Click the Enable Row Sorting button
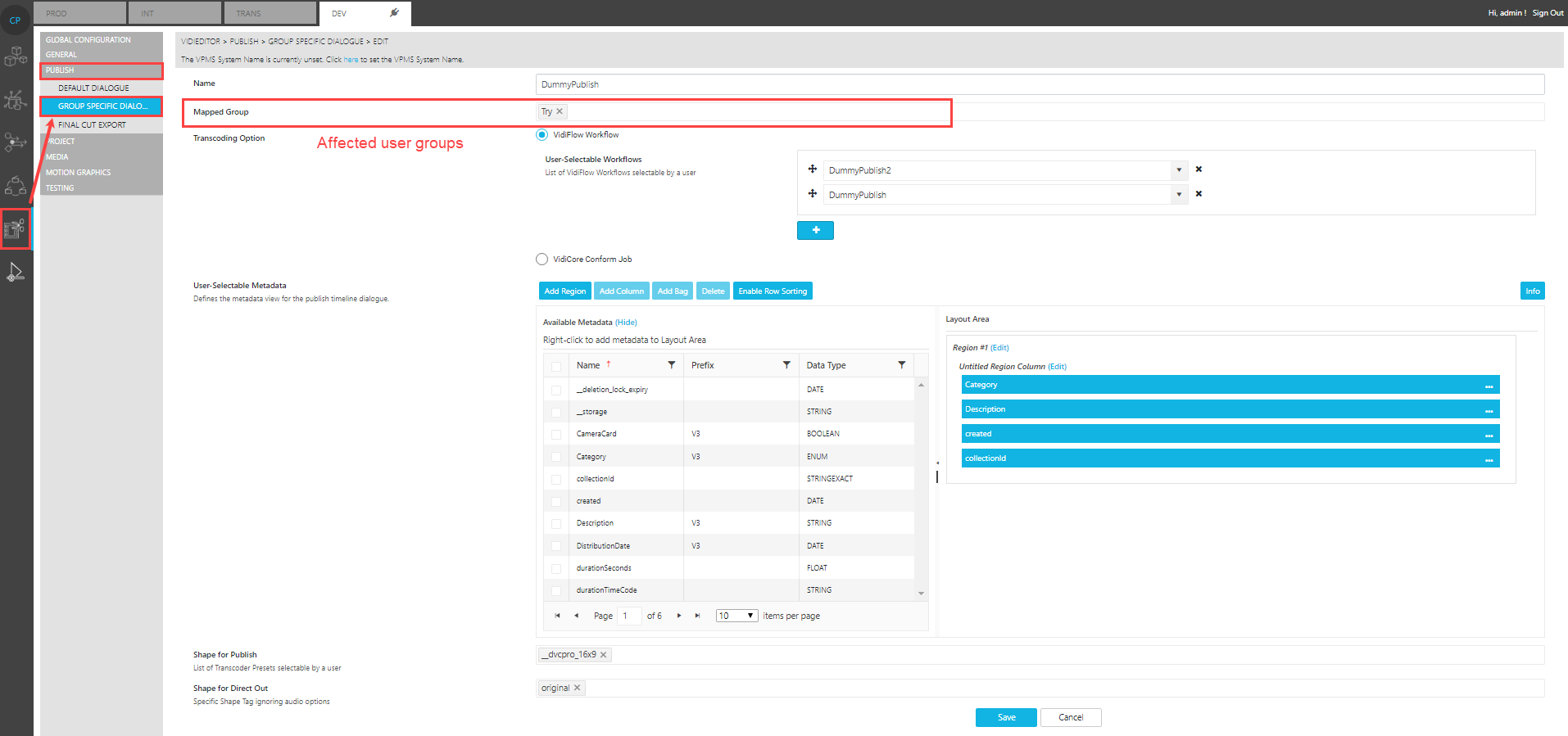 click(x=772, y=291)
